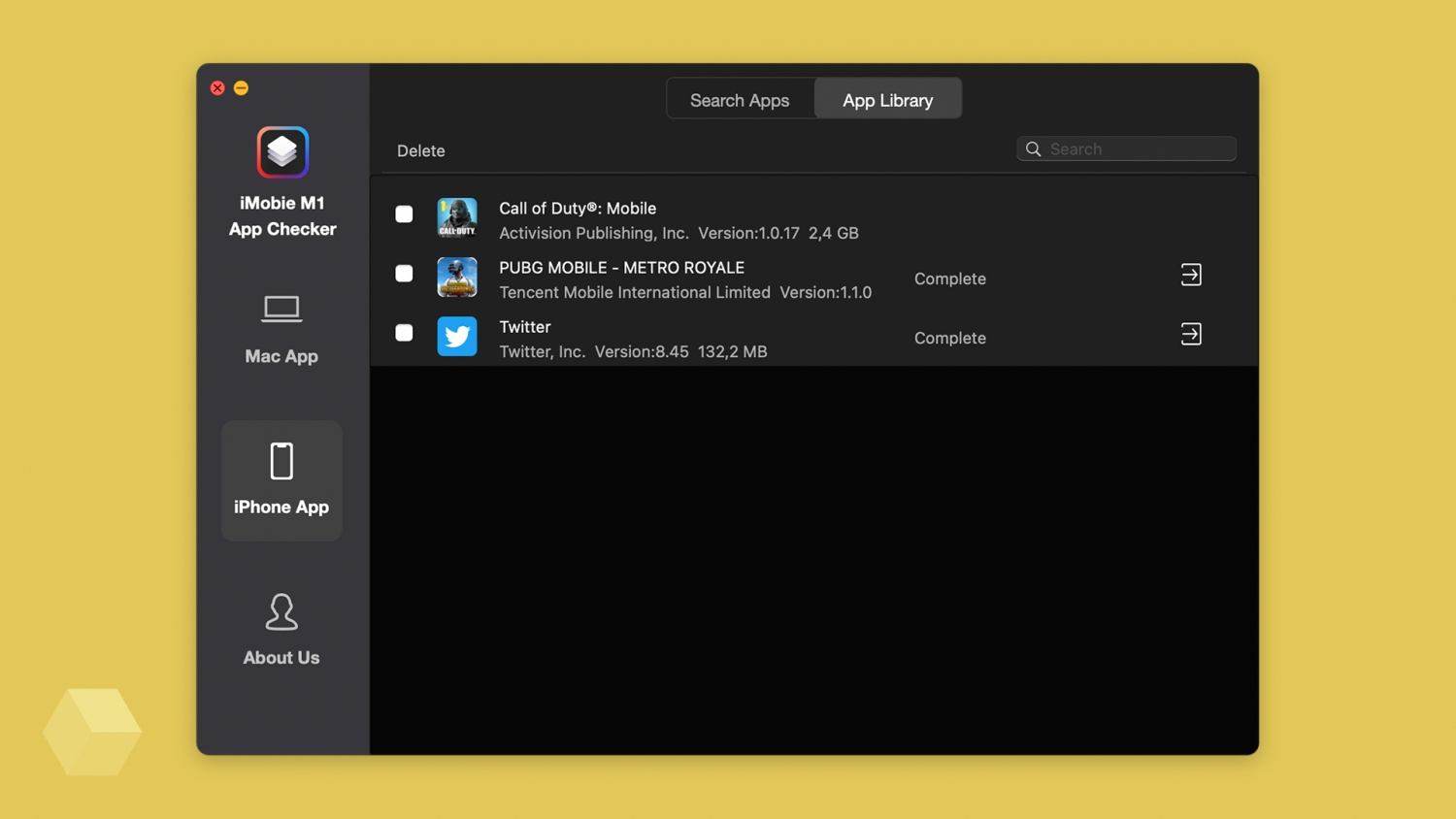1456x819 pixels.
Task: Click Complete status in PUBG MOBILE row
Action: 950,278
